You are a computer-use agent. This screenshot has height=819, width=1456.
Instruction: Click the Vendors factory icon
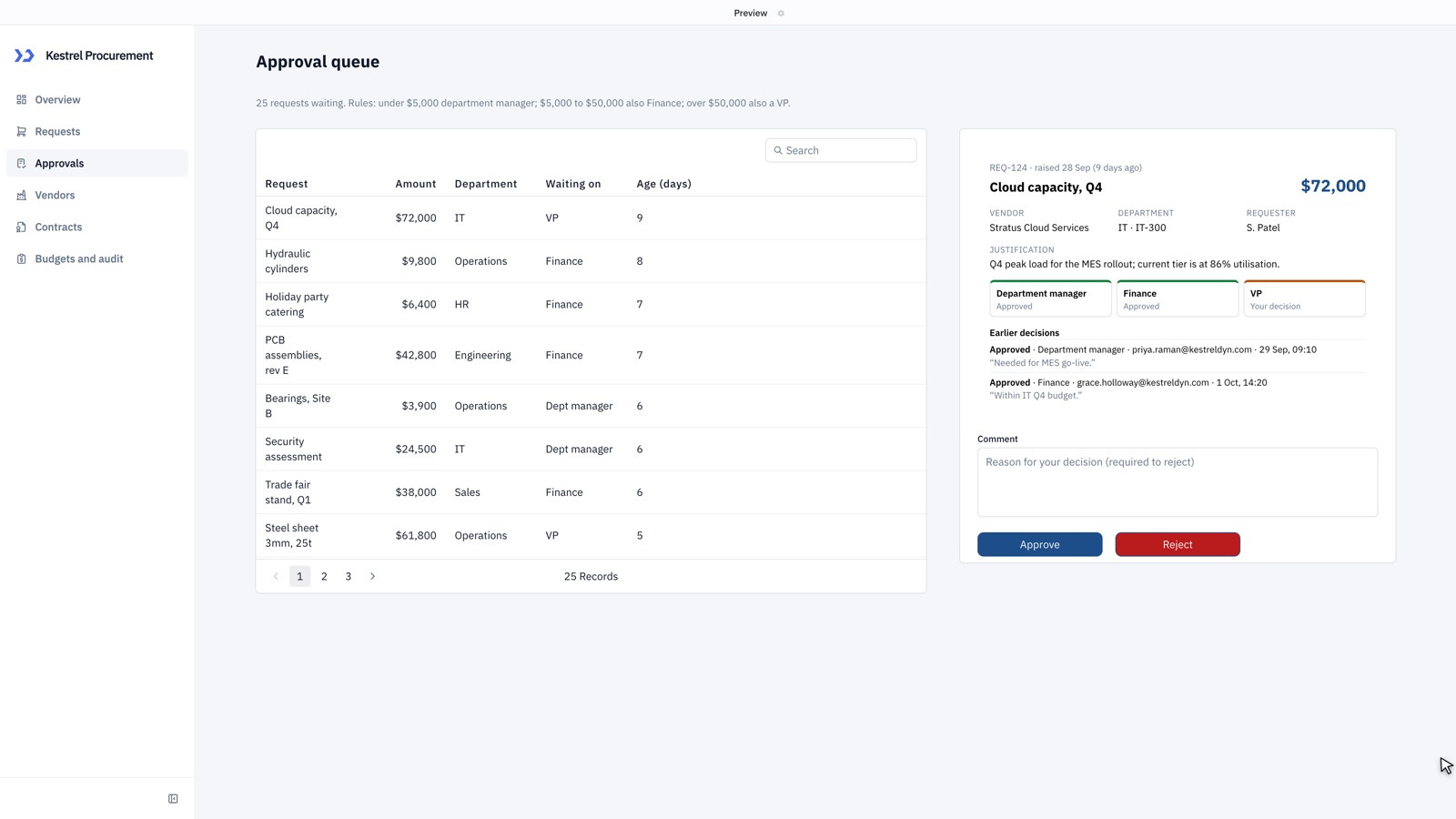click(21, 195)
